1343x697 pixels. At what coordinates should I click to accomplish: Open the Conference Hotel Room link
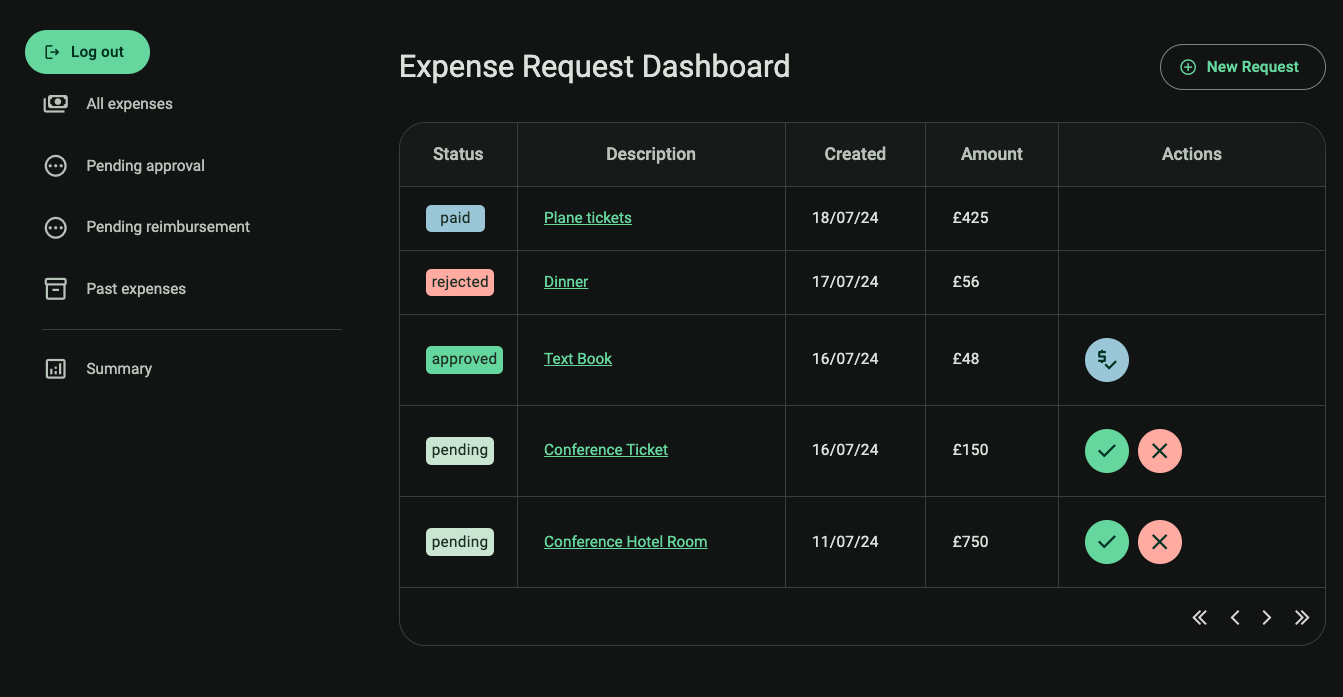coord(625,542)
